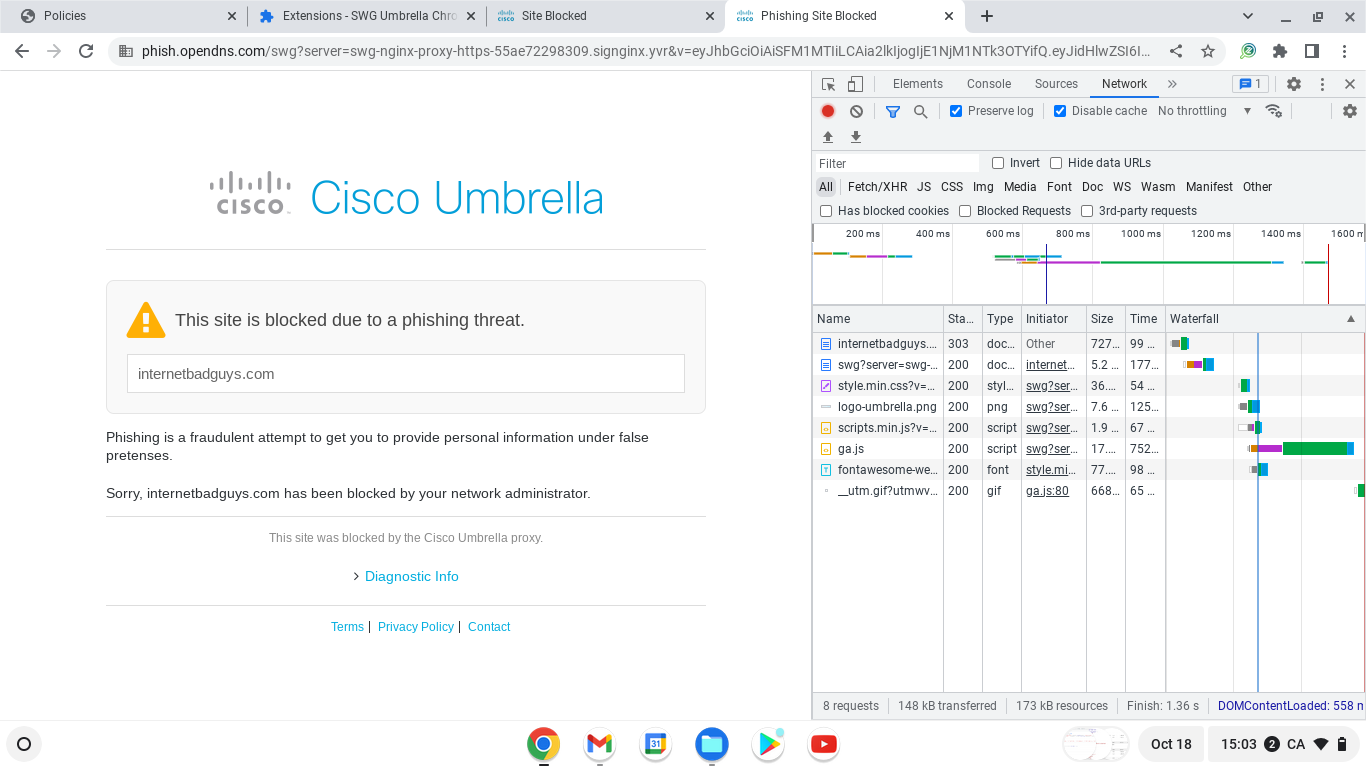Switch to the Sources tab
1366x768 pixels.
[1056, 84]
